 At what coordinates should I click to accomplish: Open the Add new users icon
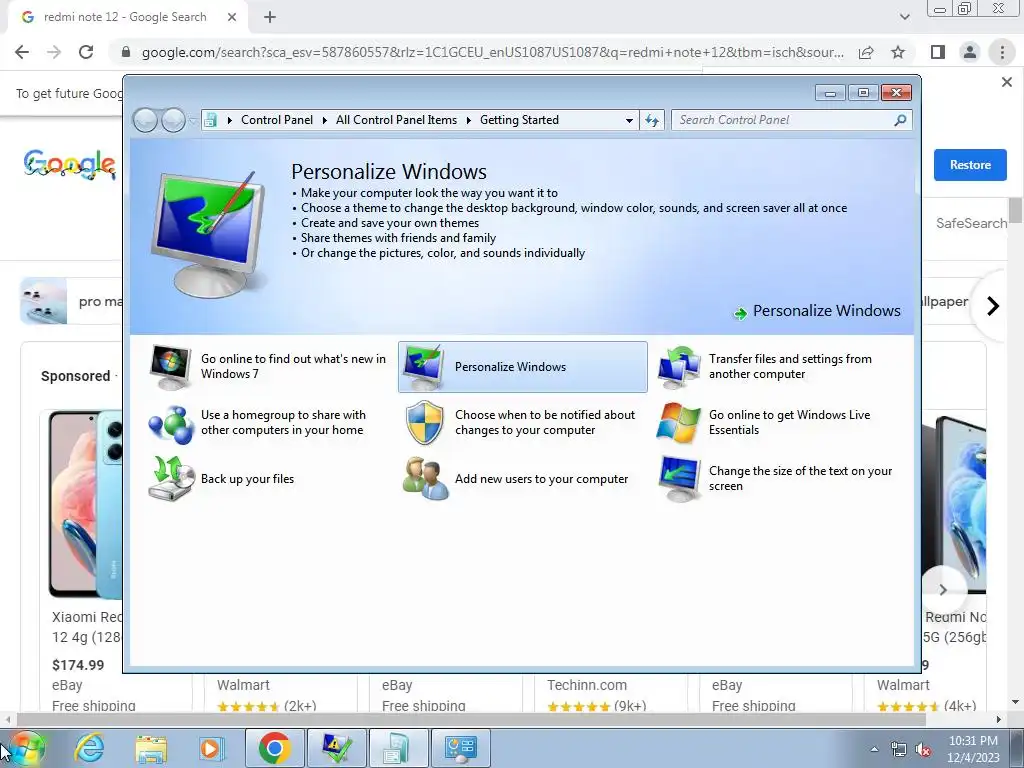pos(425,479)
